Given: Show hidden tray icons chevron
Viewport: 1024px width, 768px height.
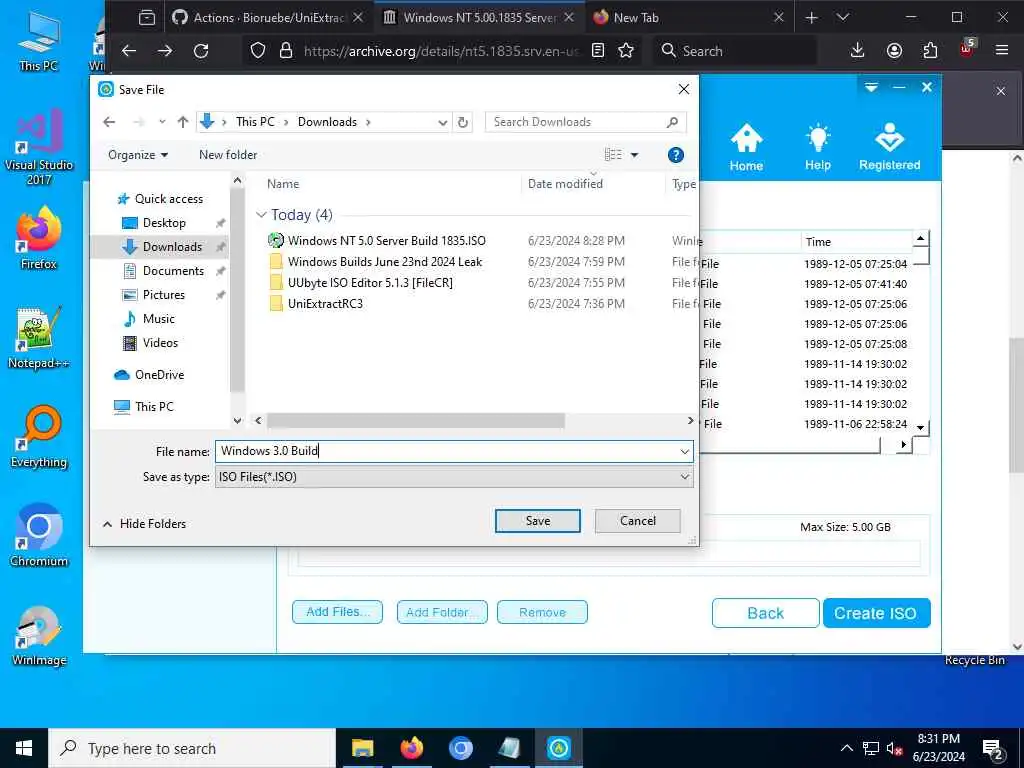Looking at the screenshot, I should coord(846,748).
